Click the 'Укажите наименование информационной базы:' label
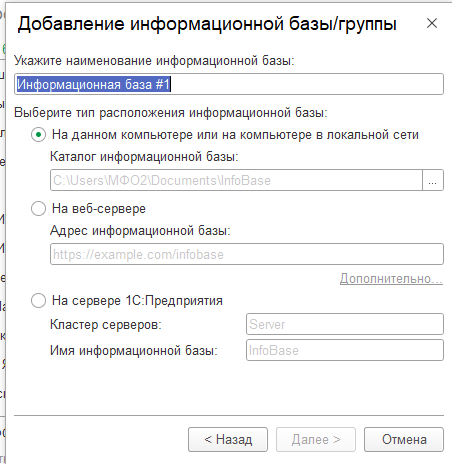 [154, 61]
